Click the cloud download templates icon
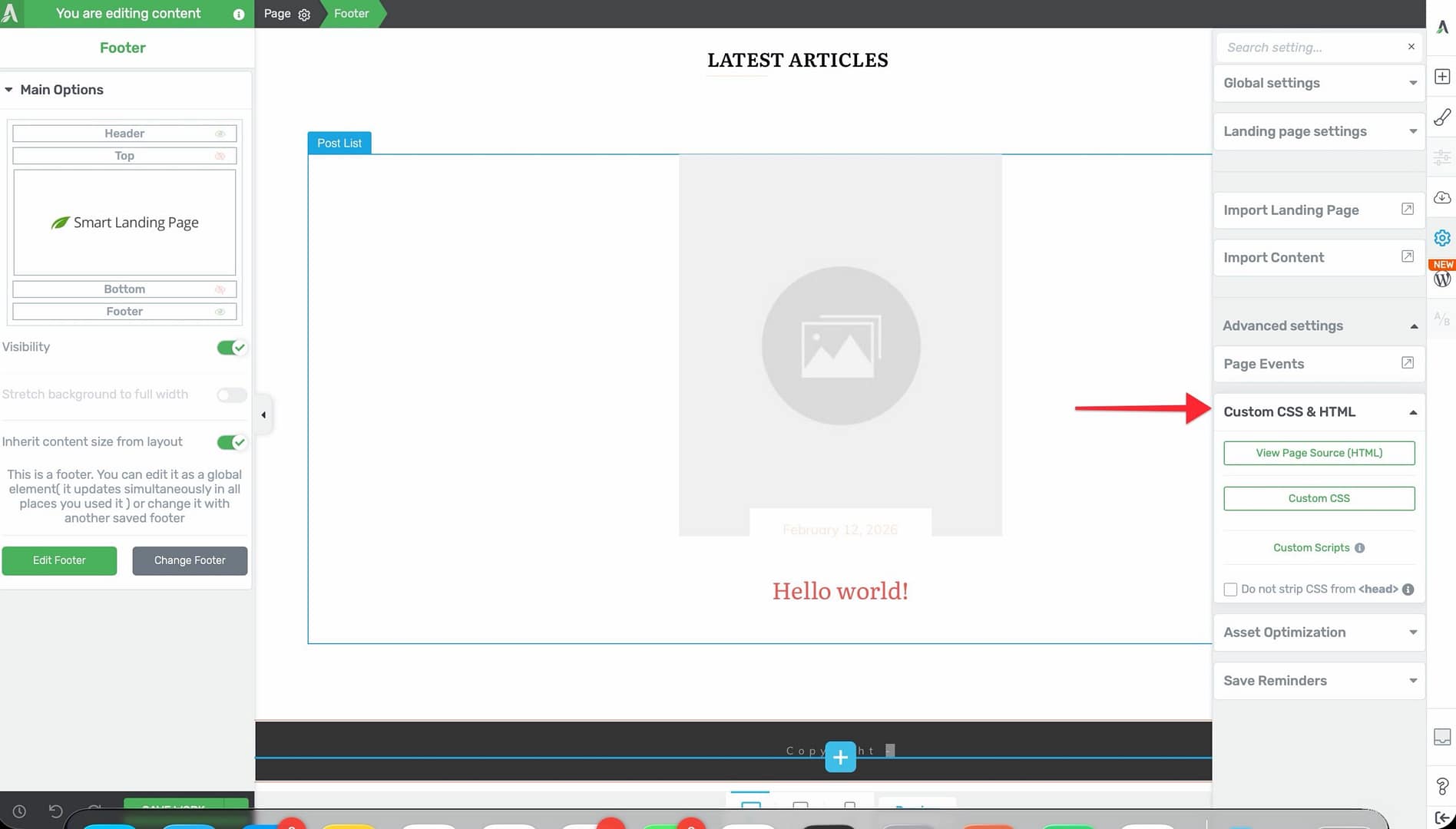The width and height of the screenshot is (1456, 829). click(x=1441, y=198)
